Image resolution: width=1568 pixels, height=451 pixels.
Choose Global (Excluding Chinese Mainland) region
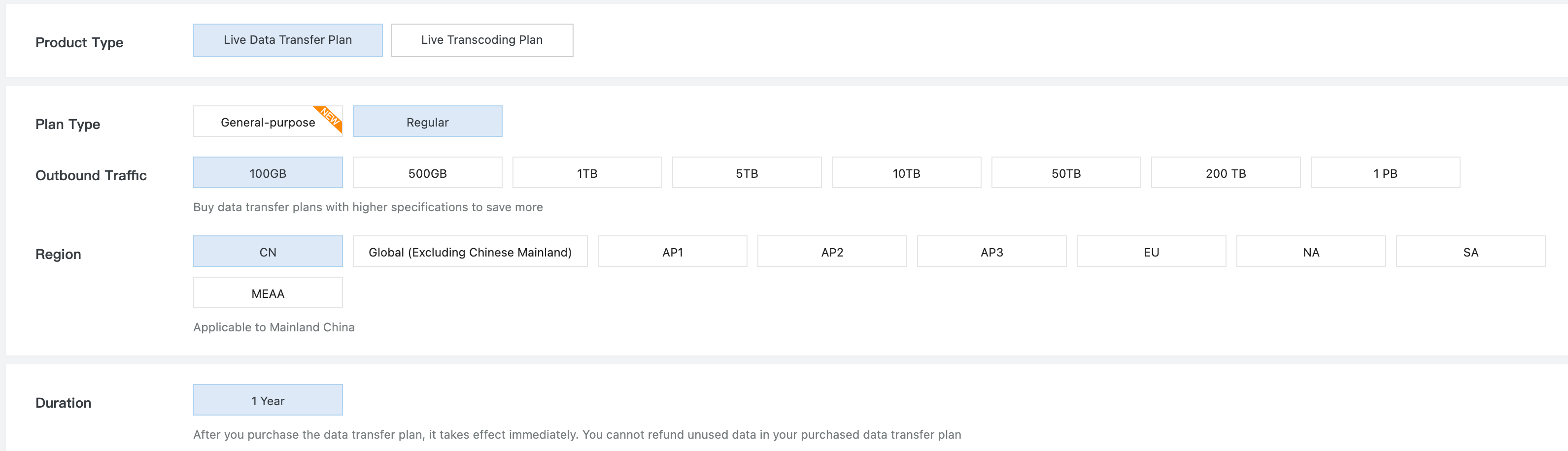470,252
